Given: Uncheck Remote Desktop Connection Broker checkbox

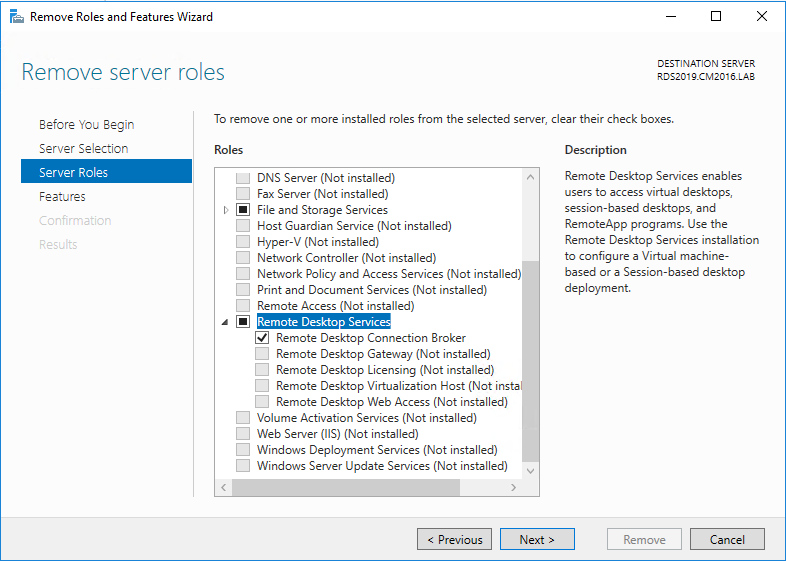Looking at the screenshot, I should coord(262,338).
